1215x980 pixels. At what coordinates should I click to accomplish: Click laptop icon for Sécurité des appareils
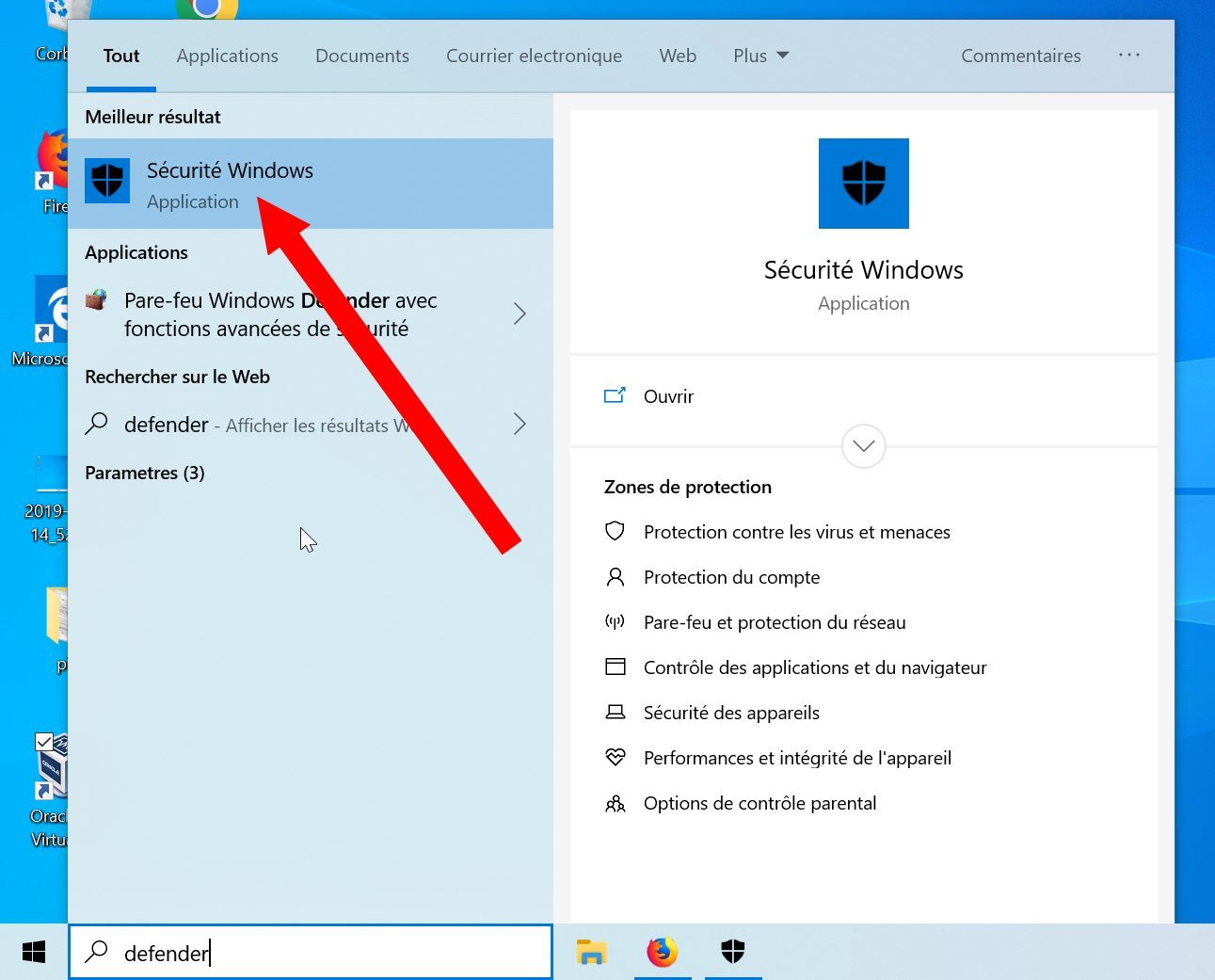(x=615, y=713)
